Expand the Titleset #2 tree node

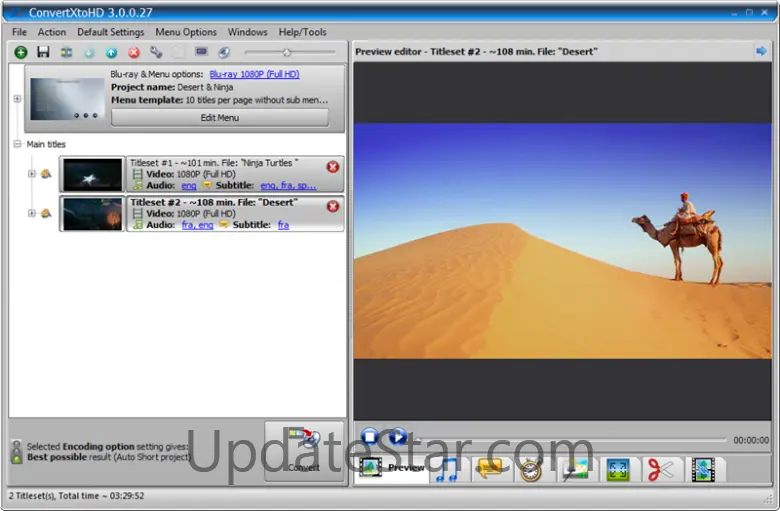coord(31,213)
